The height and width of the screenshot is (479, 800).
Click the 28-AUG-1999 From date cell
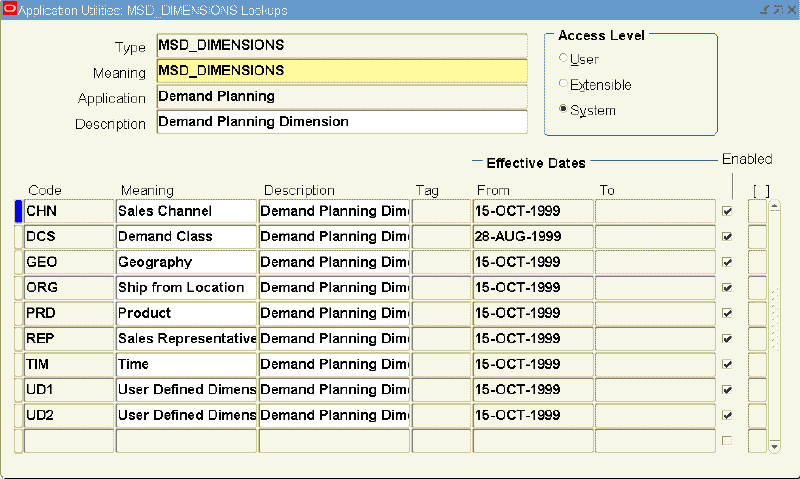pyautogui.click(x=533, y=237)
